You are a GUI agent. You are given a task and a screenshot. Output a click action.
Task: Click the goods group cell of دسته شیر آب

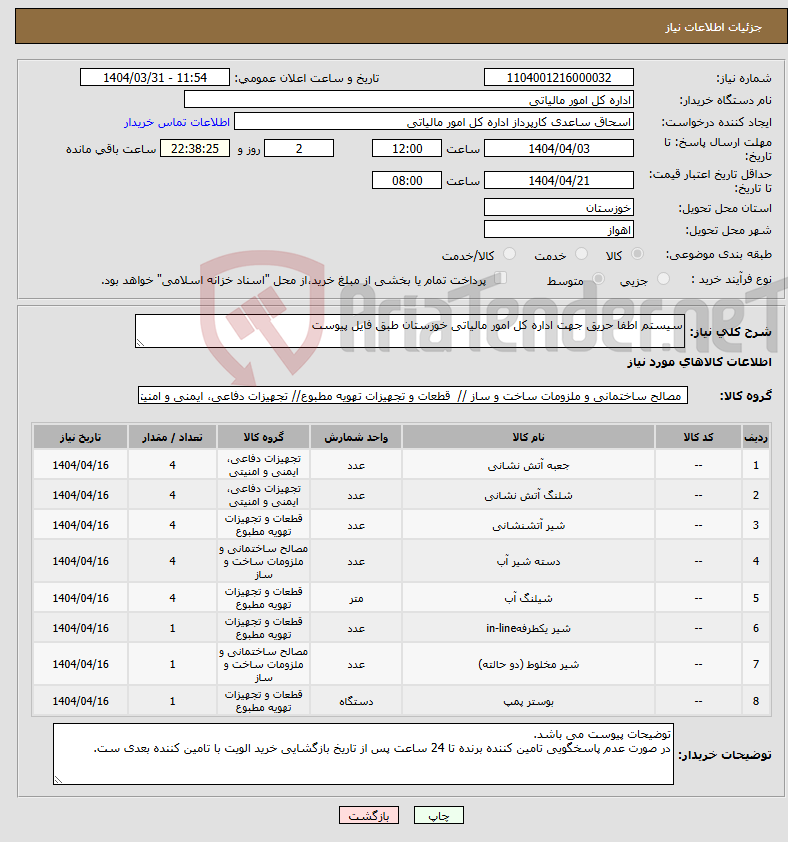pyautogui.click(x=263, y=561)
